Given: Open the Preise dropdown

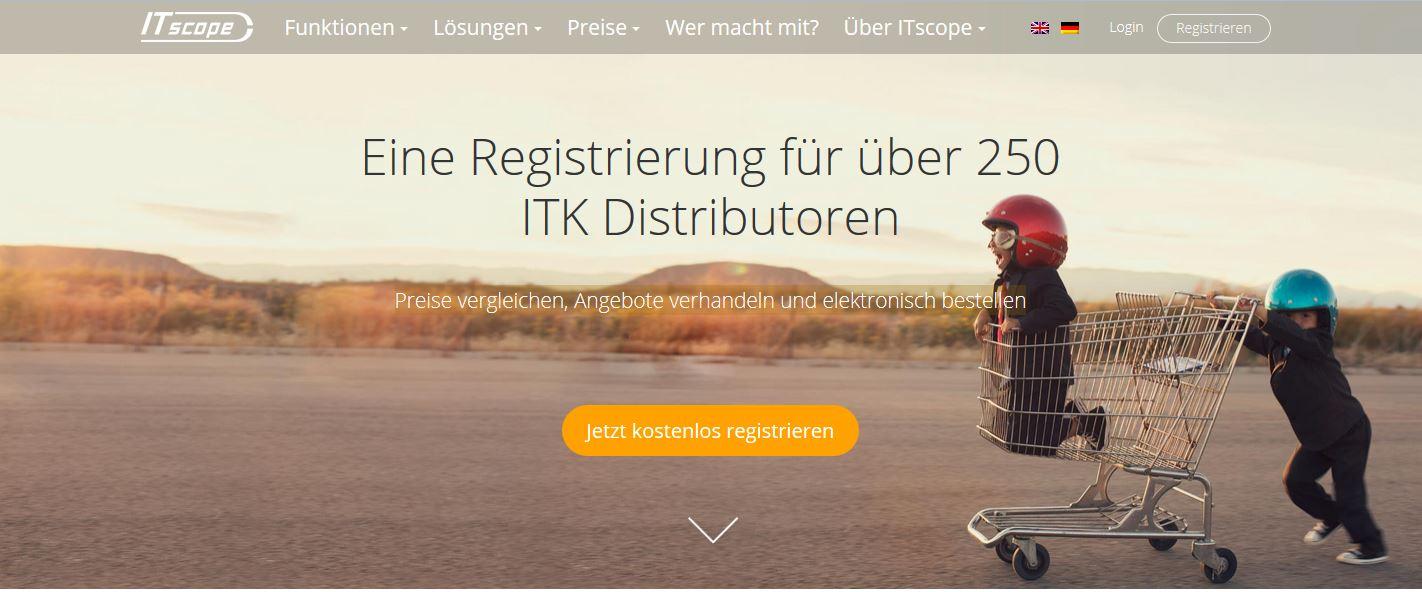Looking at the screenshot, I should point(603,28).
